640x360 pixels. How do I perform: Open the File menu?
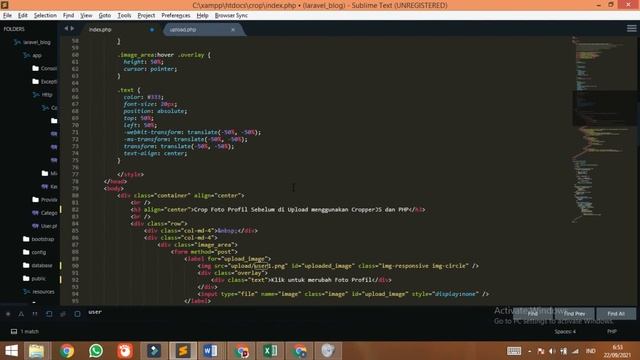click(x=7, y=16)
